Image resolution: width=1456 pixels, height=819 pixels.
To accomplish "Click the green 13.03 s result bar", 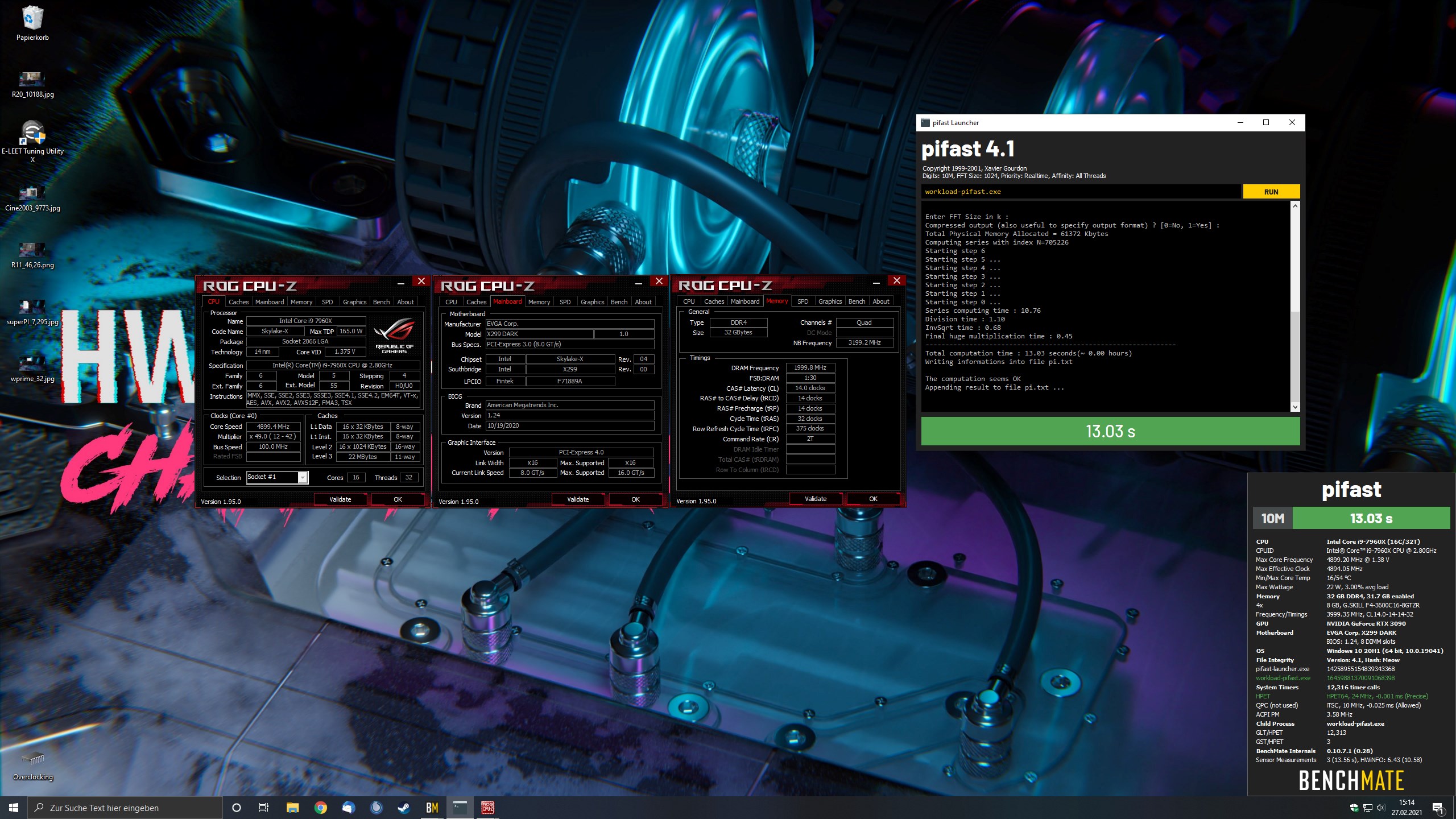I will pyautogui.click(x=1110, y=431).
